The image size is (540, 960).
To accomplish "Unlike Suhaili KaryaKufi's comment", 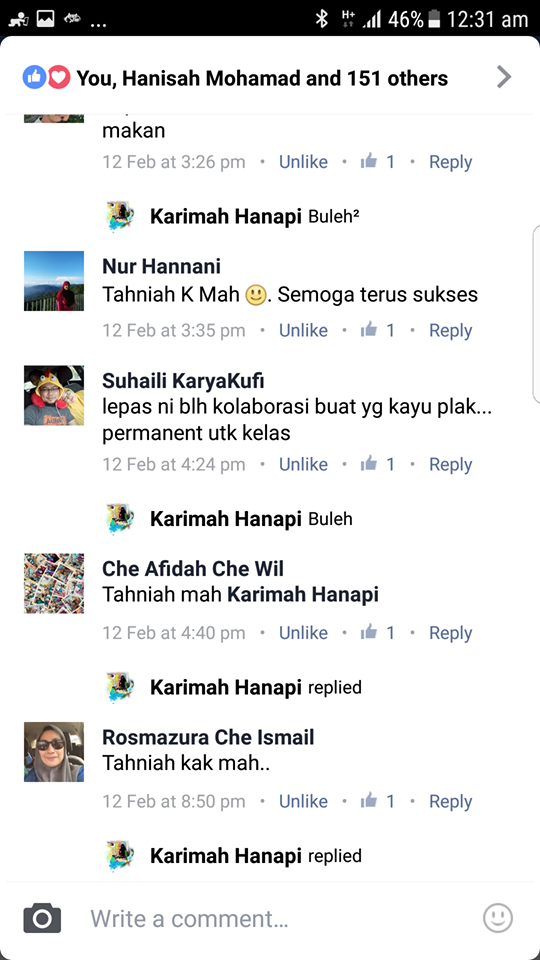I will click(x=303, y=465).
